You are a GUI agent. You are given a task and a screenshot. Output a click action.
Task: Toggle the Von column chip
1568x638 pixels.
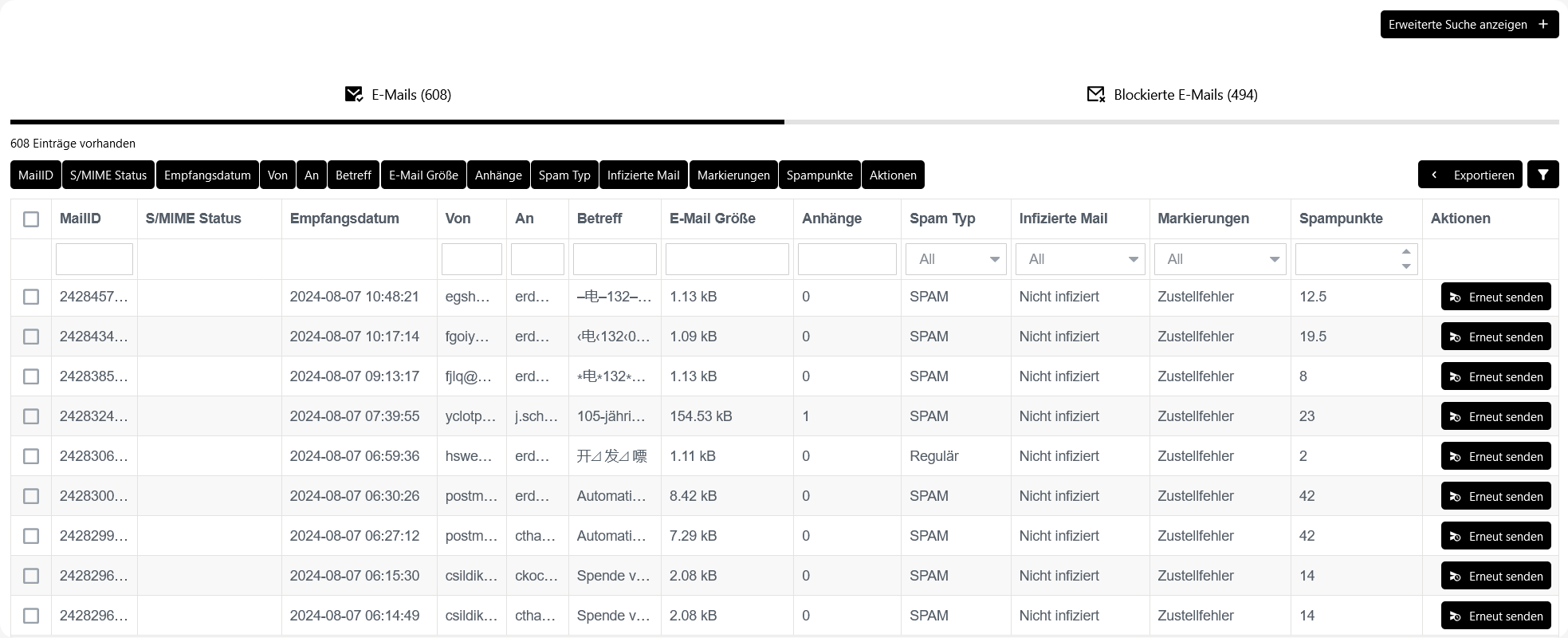tap(277, 175)
